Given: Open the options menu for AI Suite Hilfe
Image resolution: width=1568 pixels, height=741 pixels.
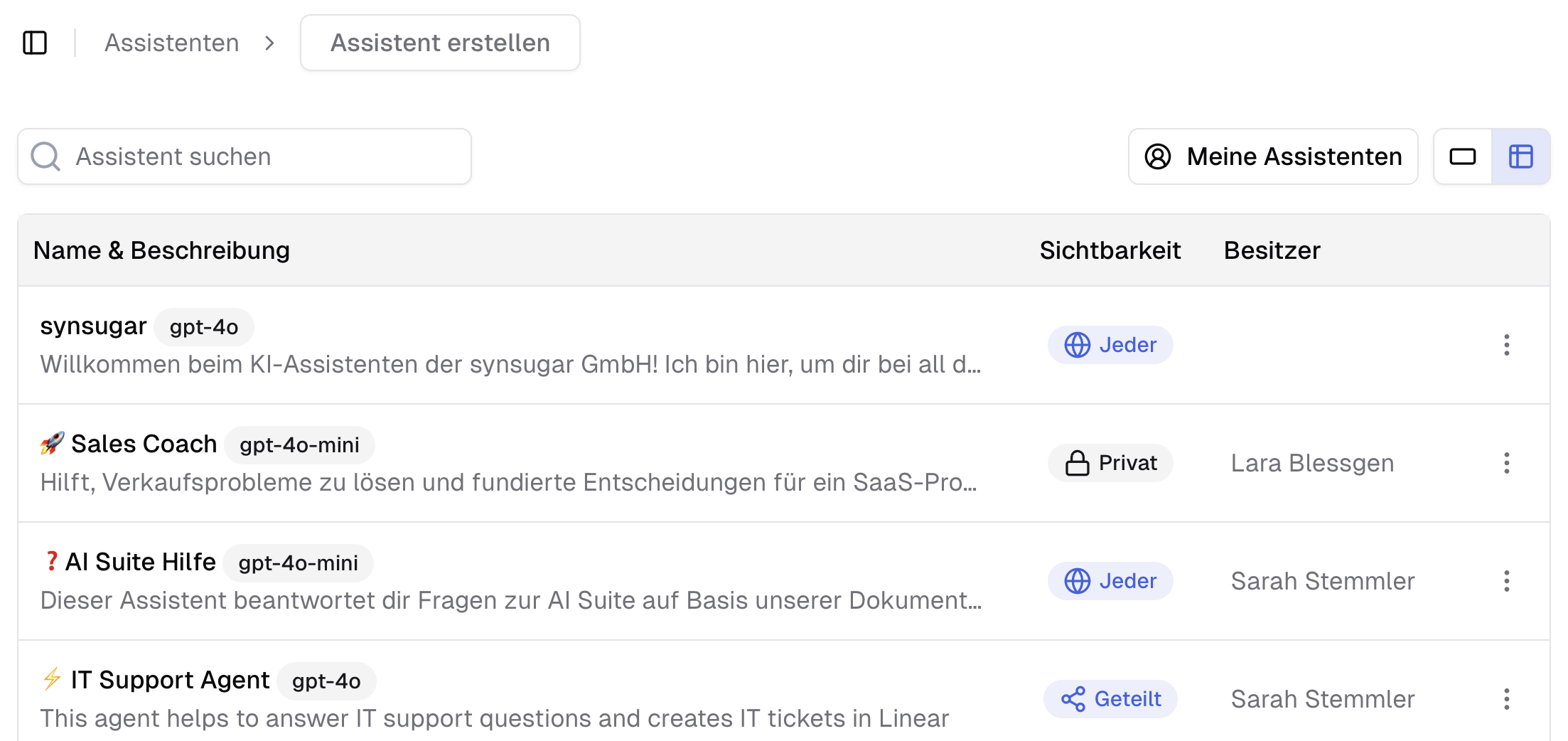Looking at the screenshot, I should [1506, 581].
